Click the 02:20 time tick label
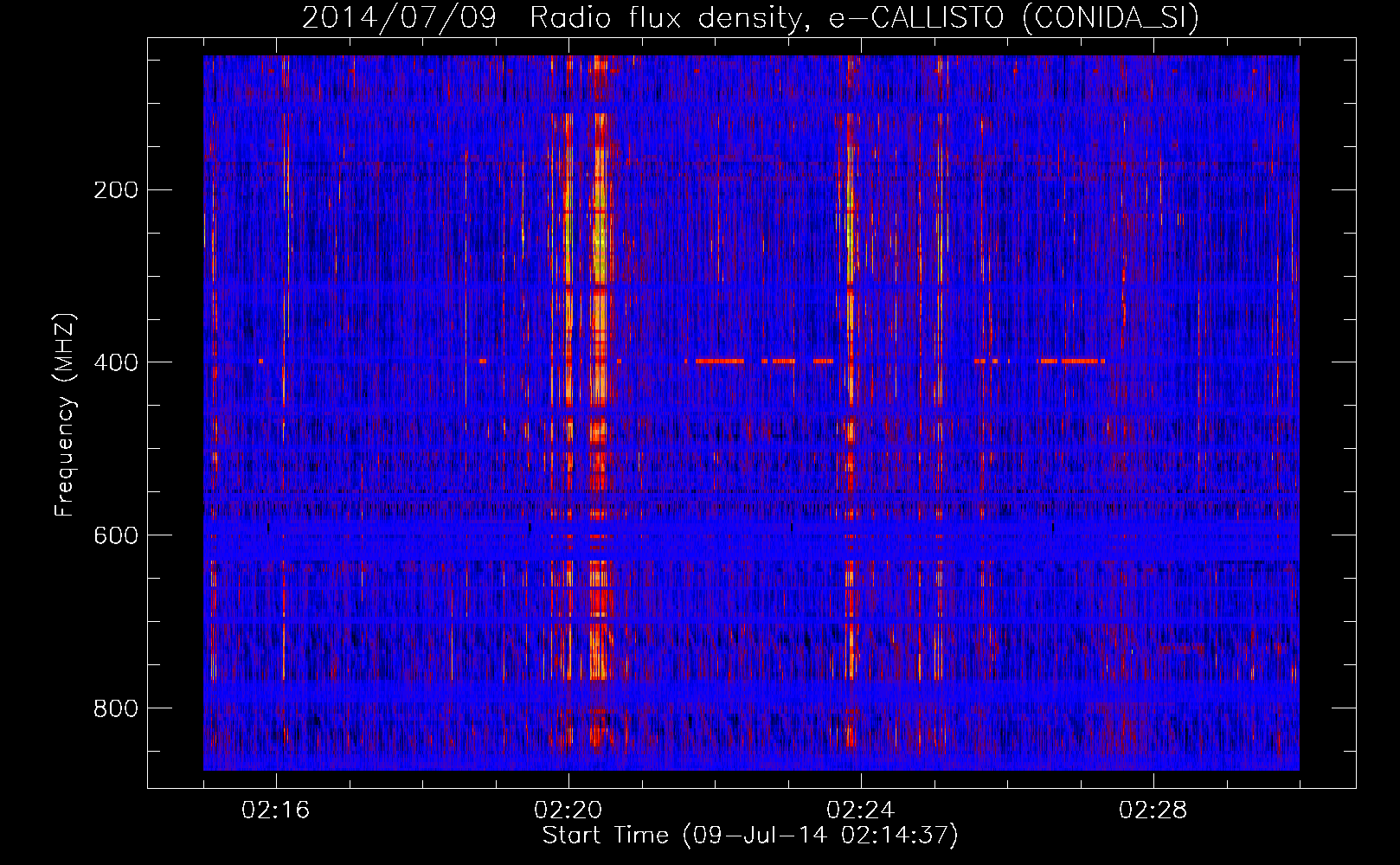Viewport: 1400px width, 865px height. pos(568,811)
